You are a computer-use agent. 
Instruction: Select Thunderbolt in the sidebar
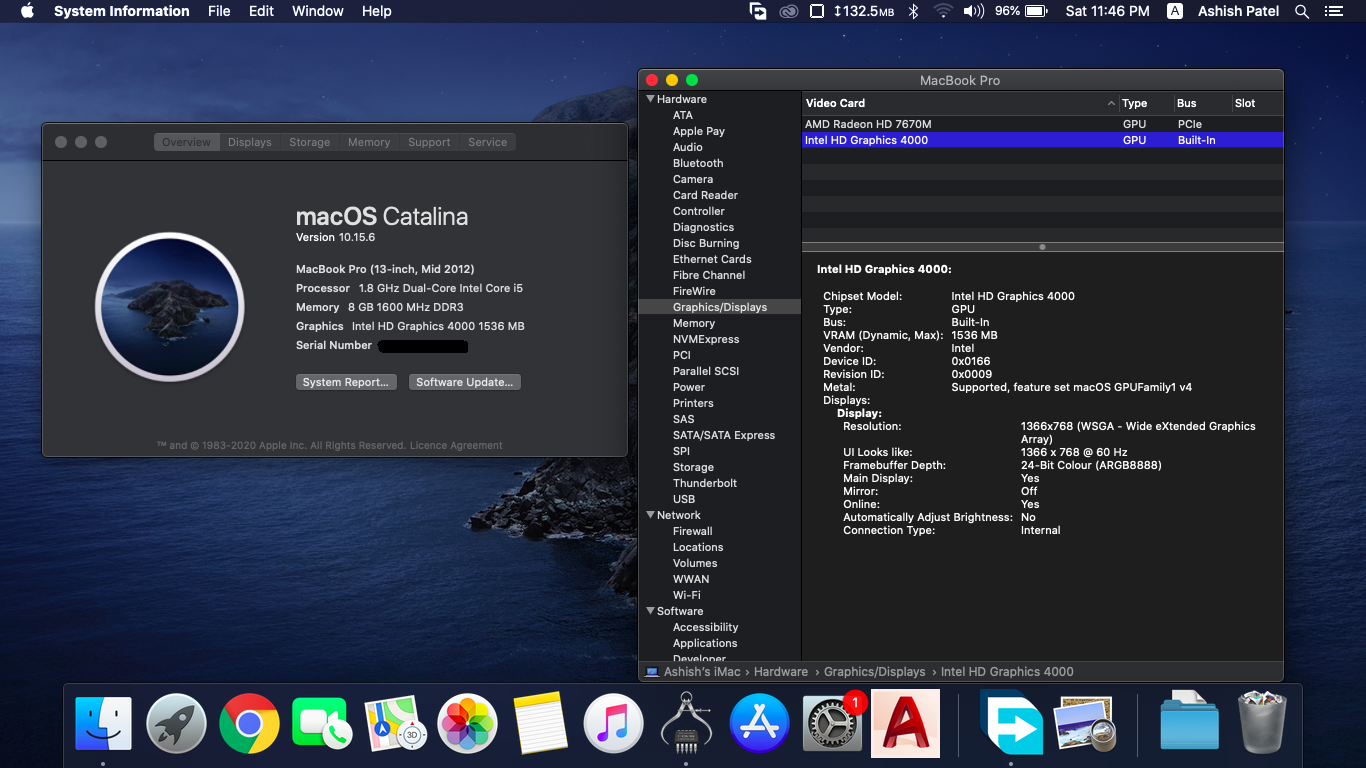pos(705,483)
